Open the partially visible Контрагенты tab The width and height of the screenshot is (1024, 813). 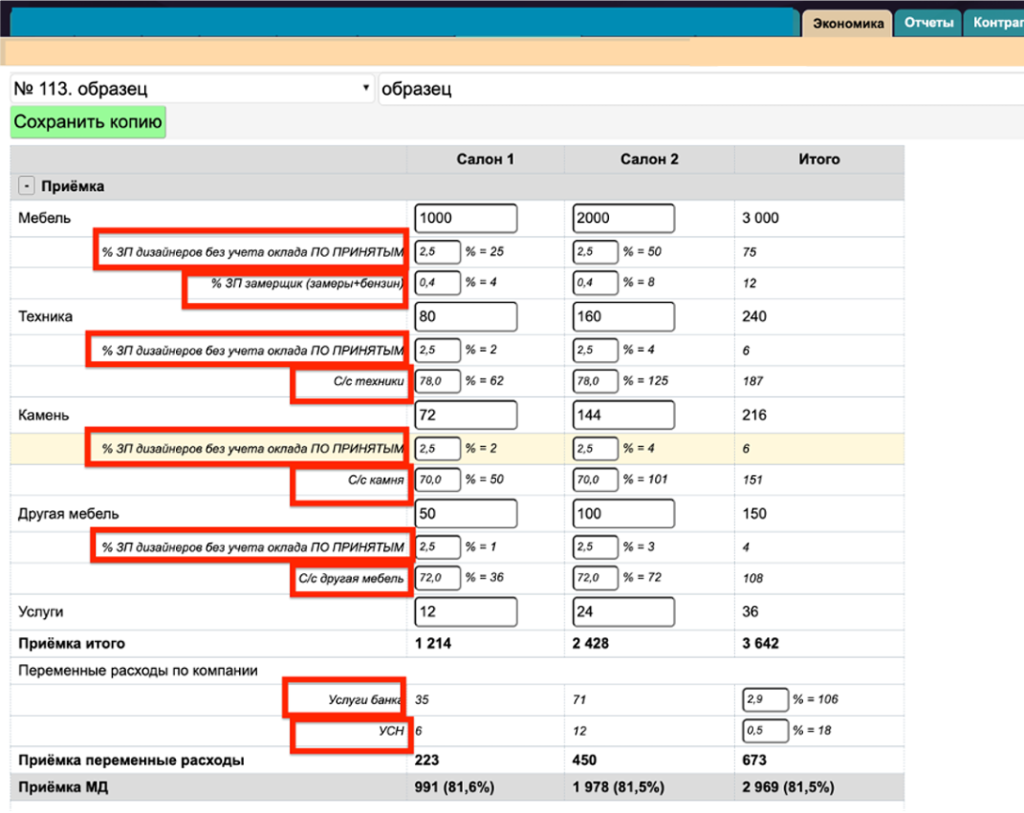tap(995, 23)
